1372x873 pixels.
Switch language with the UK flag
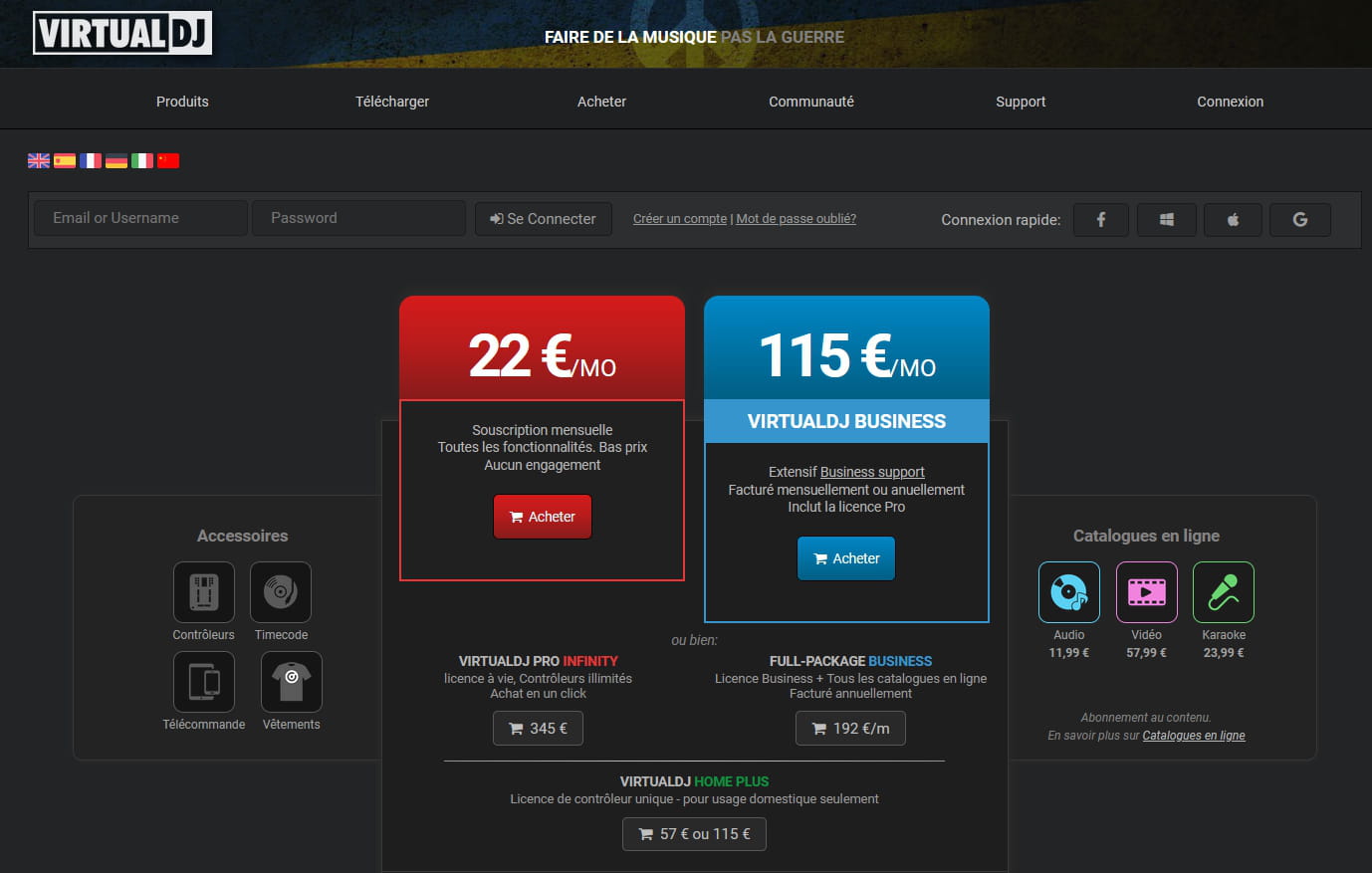39,160
